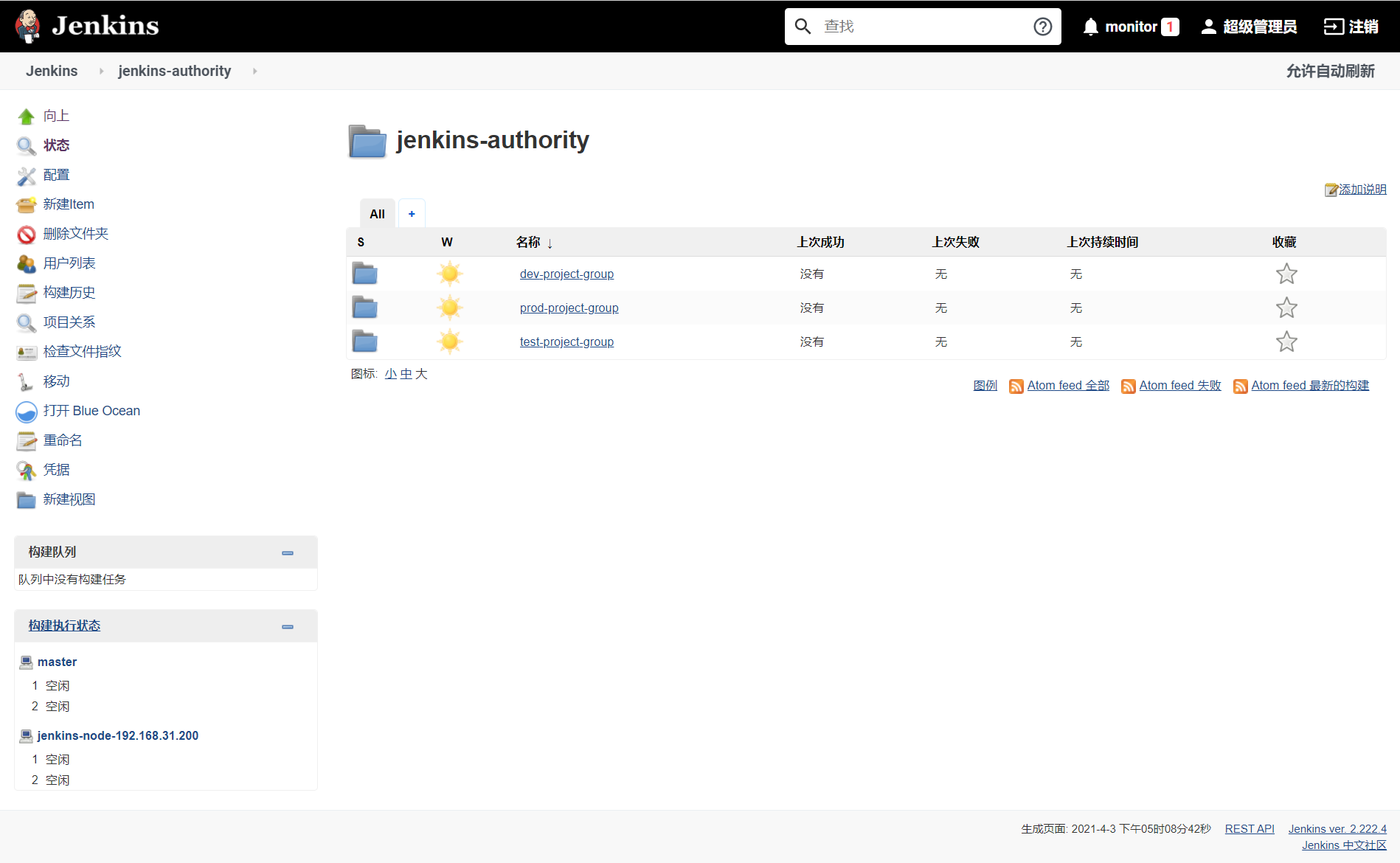Viewport: 1400px width, 863px height.
Task: Open search help question mark icon
Action: pos(1042,27)
